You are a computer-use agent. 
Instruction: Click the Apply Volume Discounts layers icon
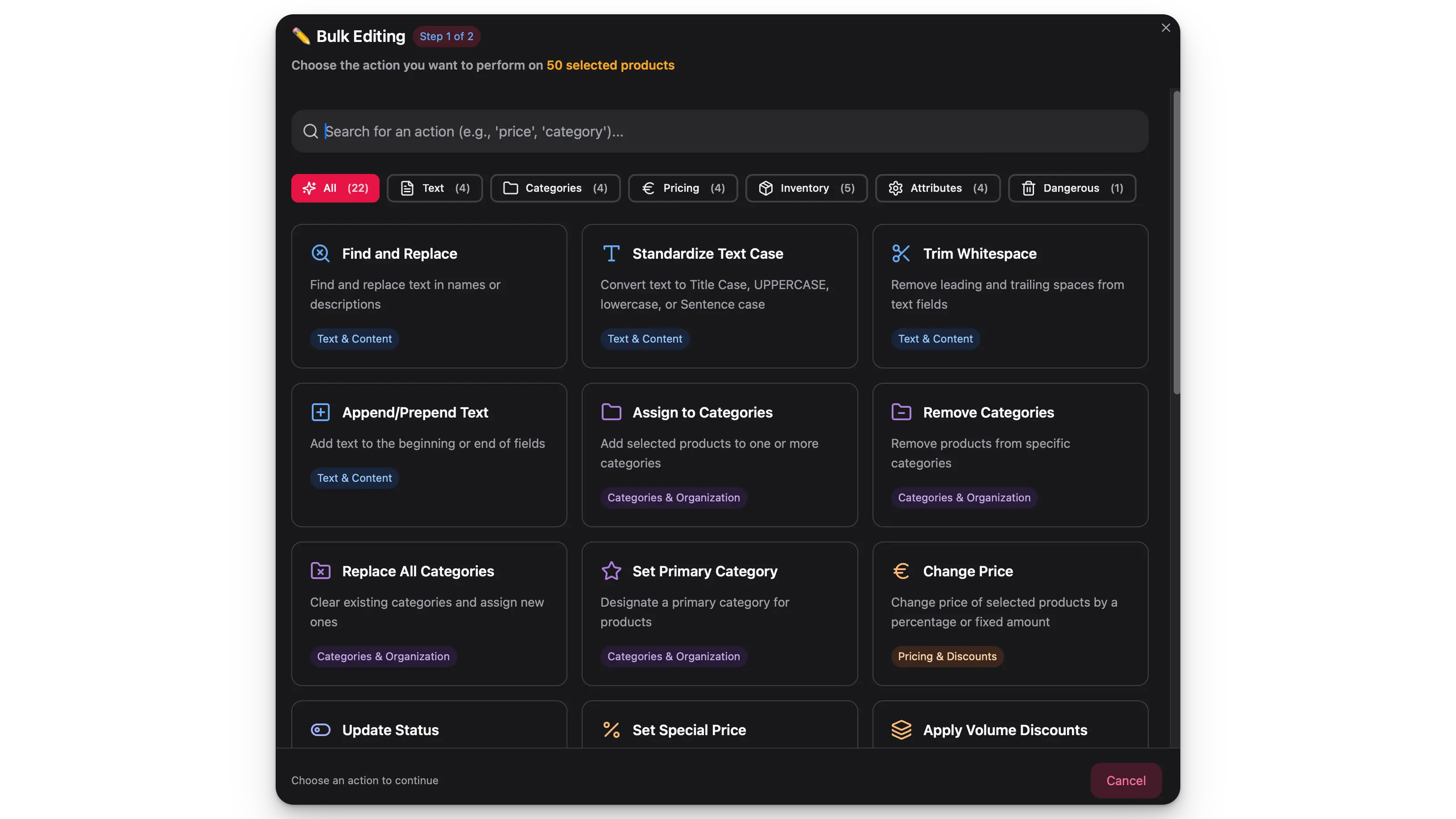901,730
